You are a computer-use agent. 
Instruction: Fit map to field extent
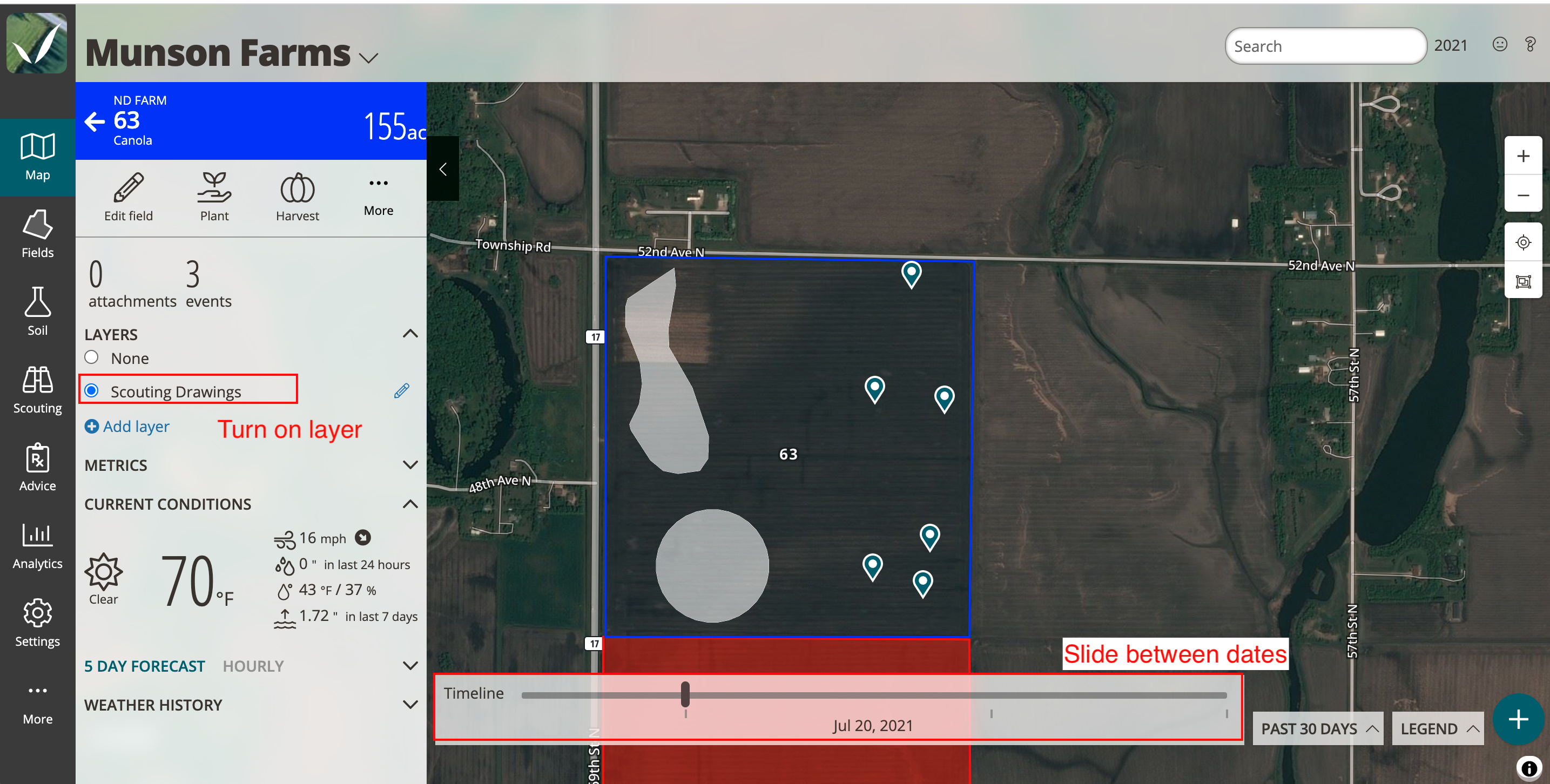[x=1523, y=281]
